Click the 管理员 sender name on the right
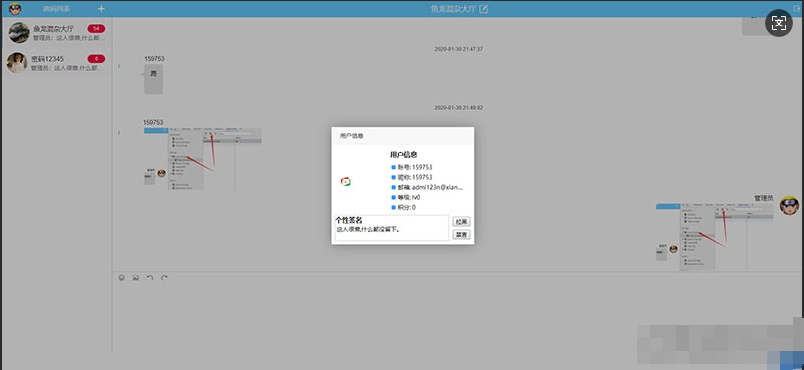 point(763,198)
